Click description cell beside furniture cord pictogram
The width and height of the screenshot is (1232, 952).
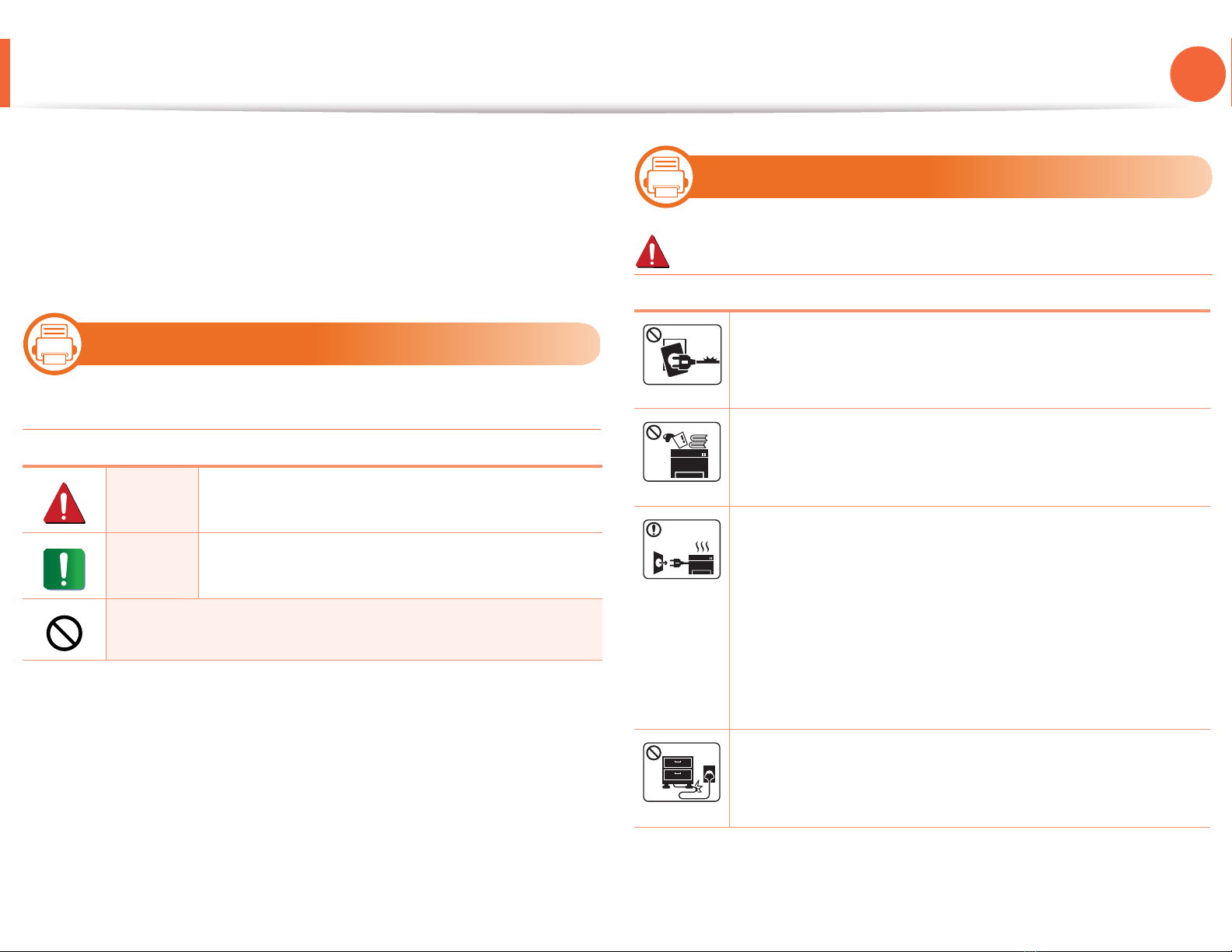tap(969, 778)
